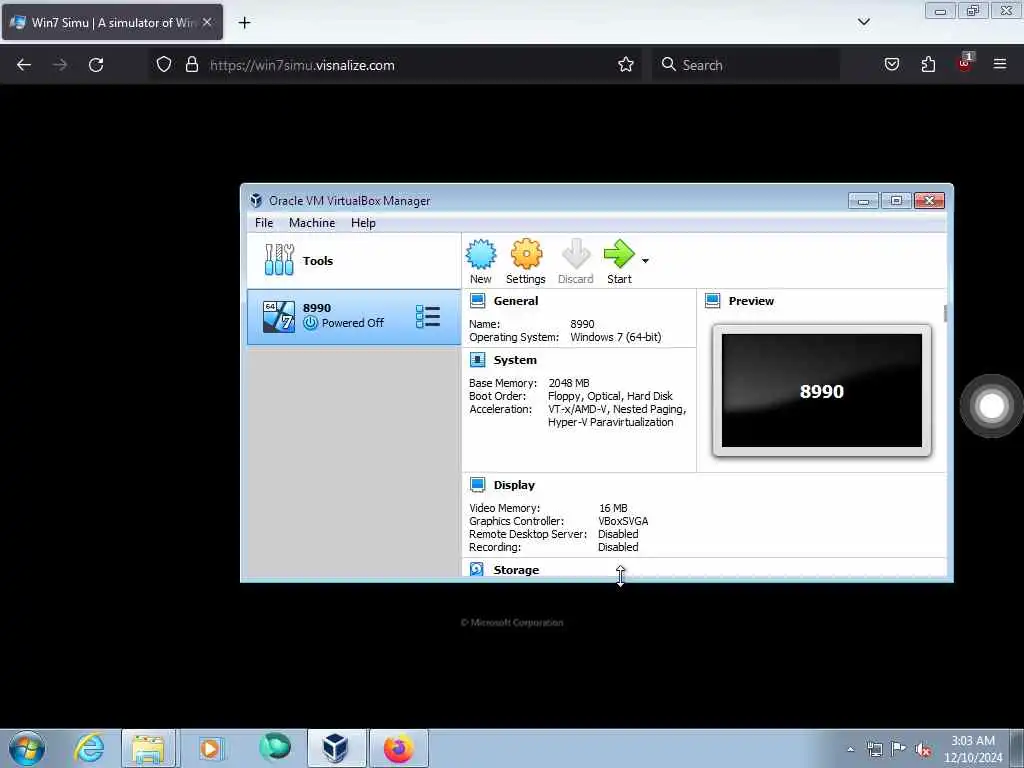The image size is (1024, 768).
Task: Click the Firefox taskbar icon
Action: [398, 748]
